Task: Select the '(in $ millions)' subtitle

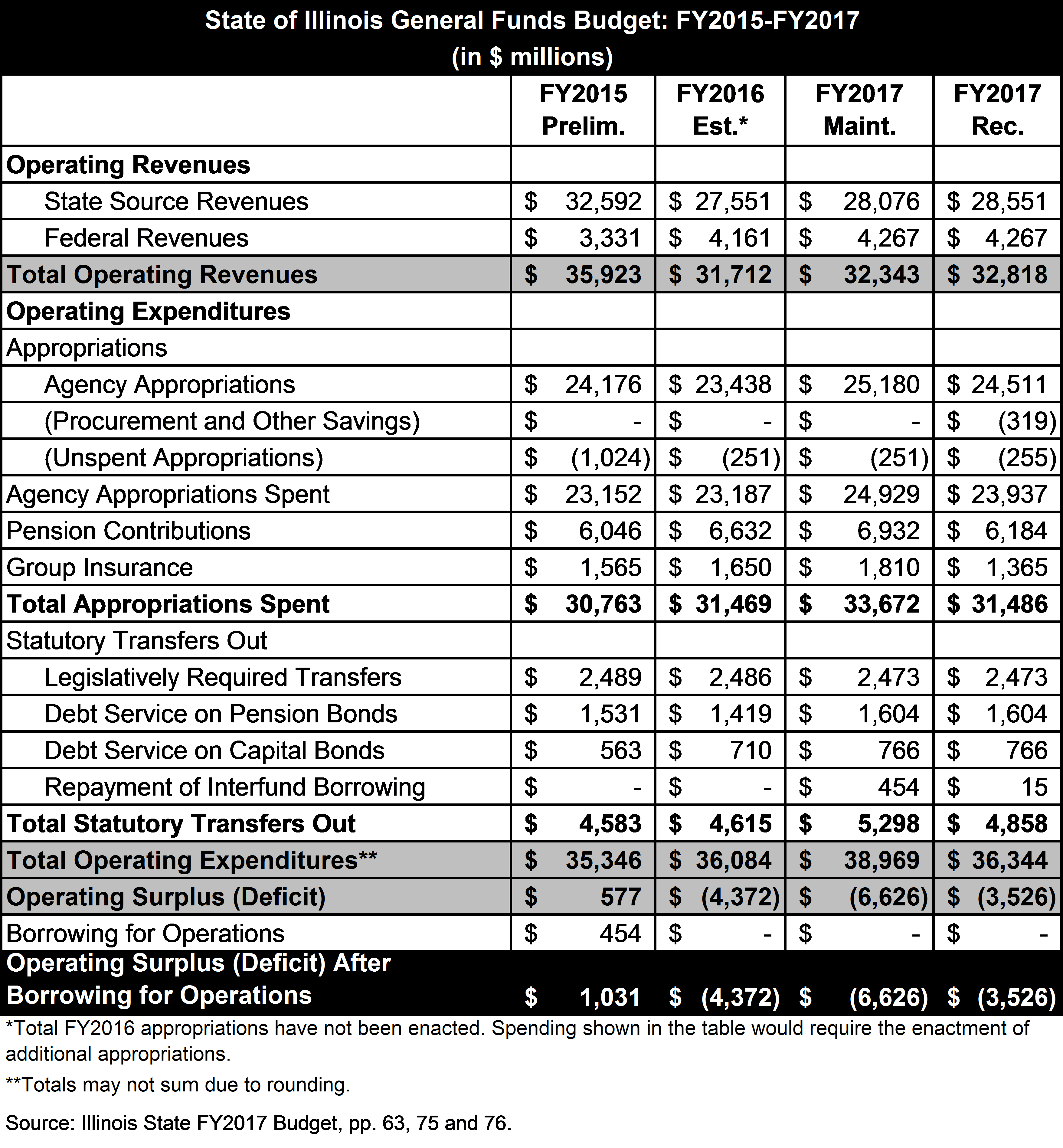Action: [532, 57]
